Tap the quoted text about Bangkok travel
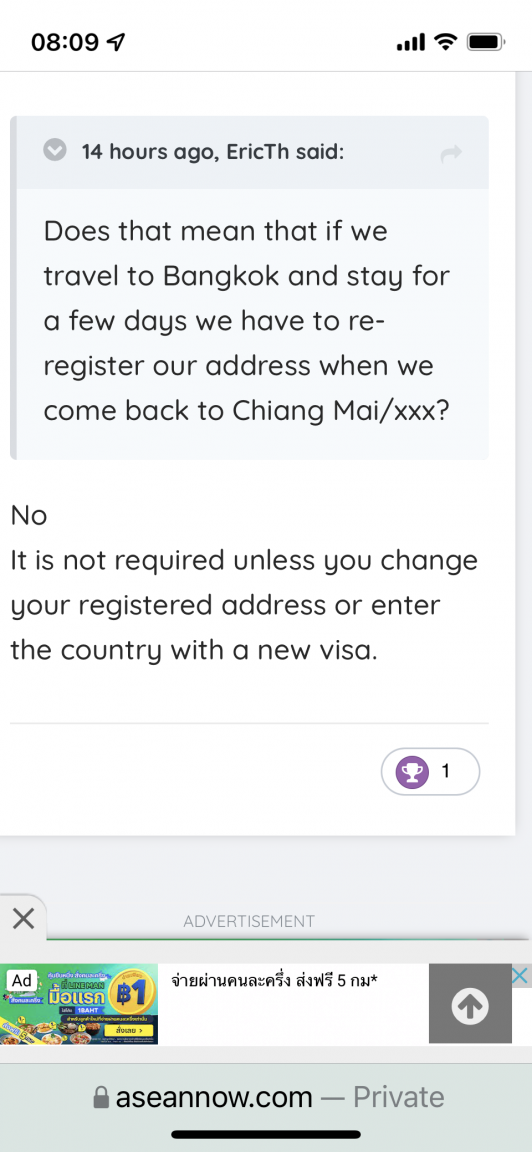 pos(247,321)
